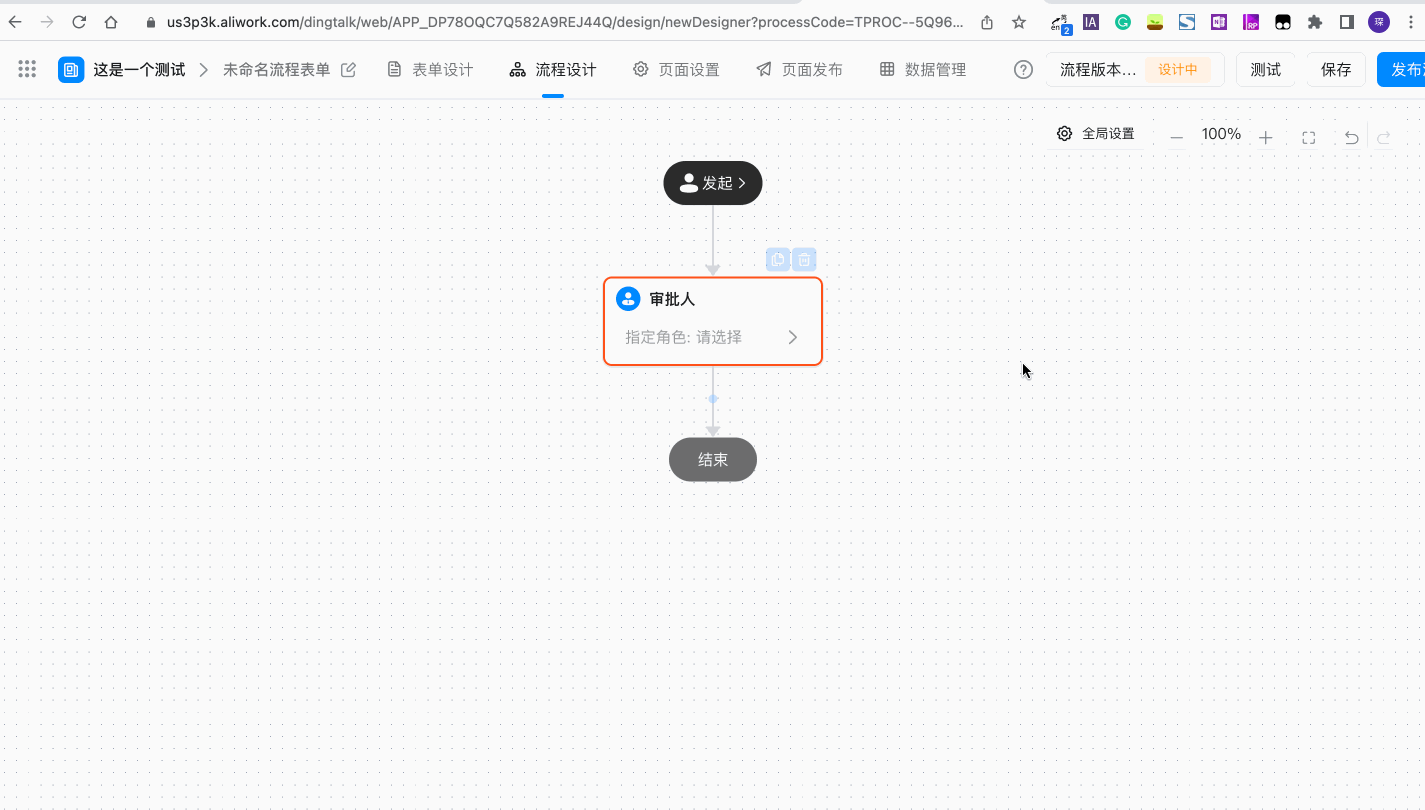This screenshot has width=1425, height=810.
Task: Share this page from address bar
Action: coord(987,22)
